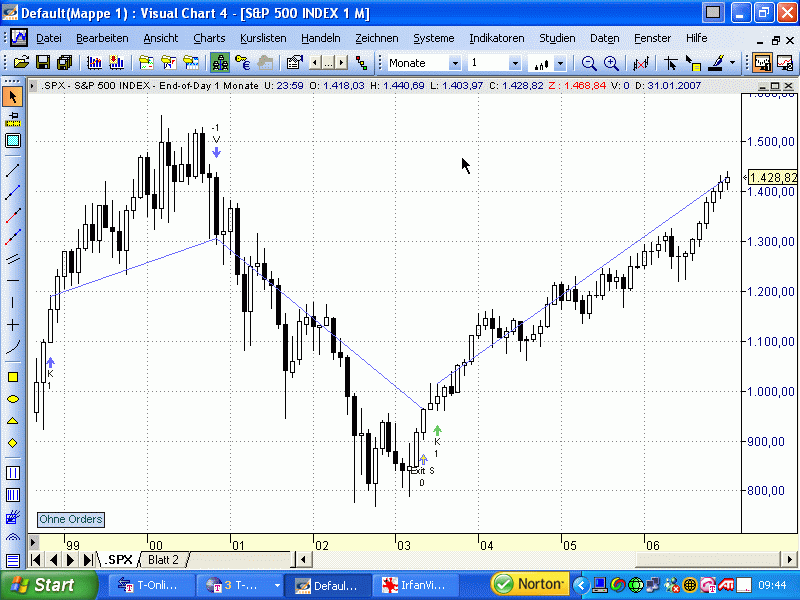Click the cursor with yellow note icon
800x600 pixels.
[693, 63]
